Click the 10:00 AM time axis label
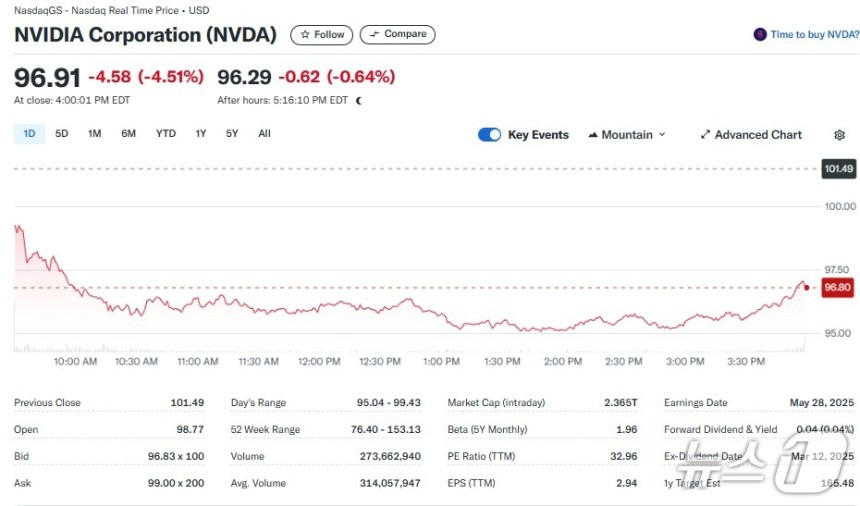Image resolution: width=860 pixels, height=506 pixels. 75,361
